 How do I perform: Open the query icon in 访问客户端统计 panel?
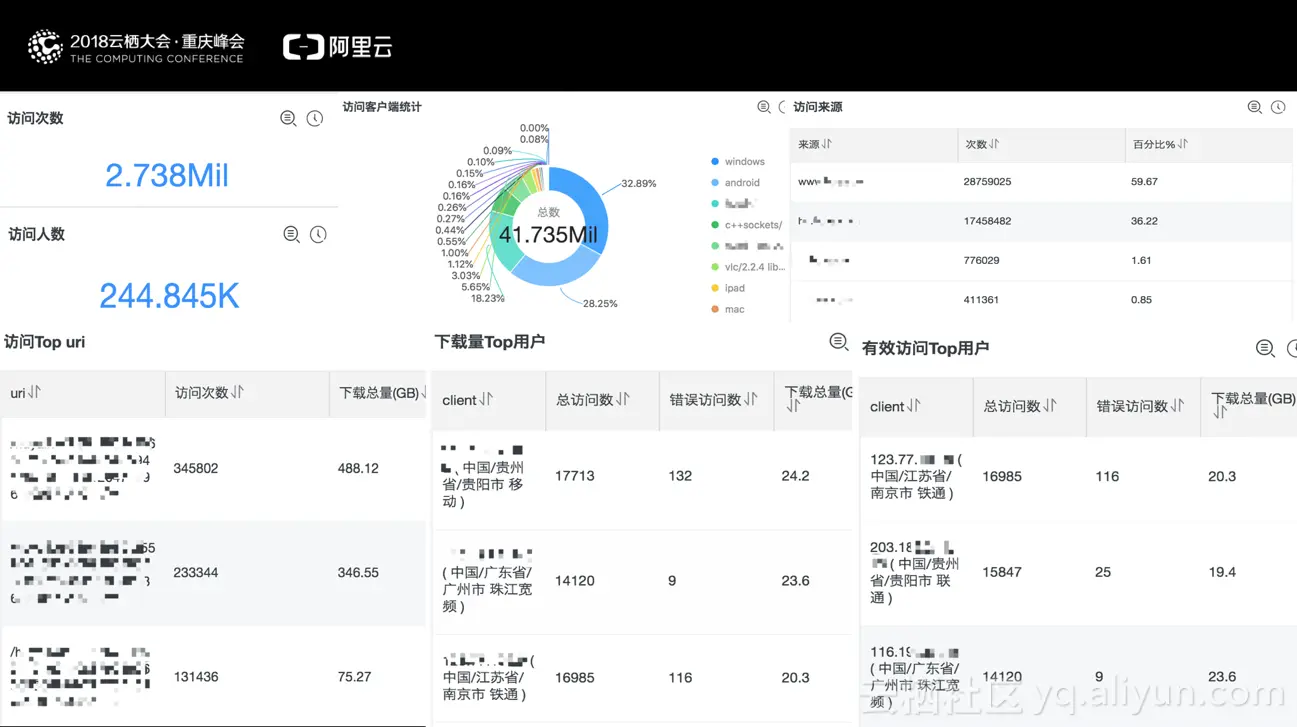[x=764, y=107]
